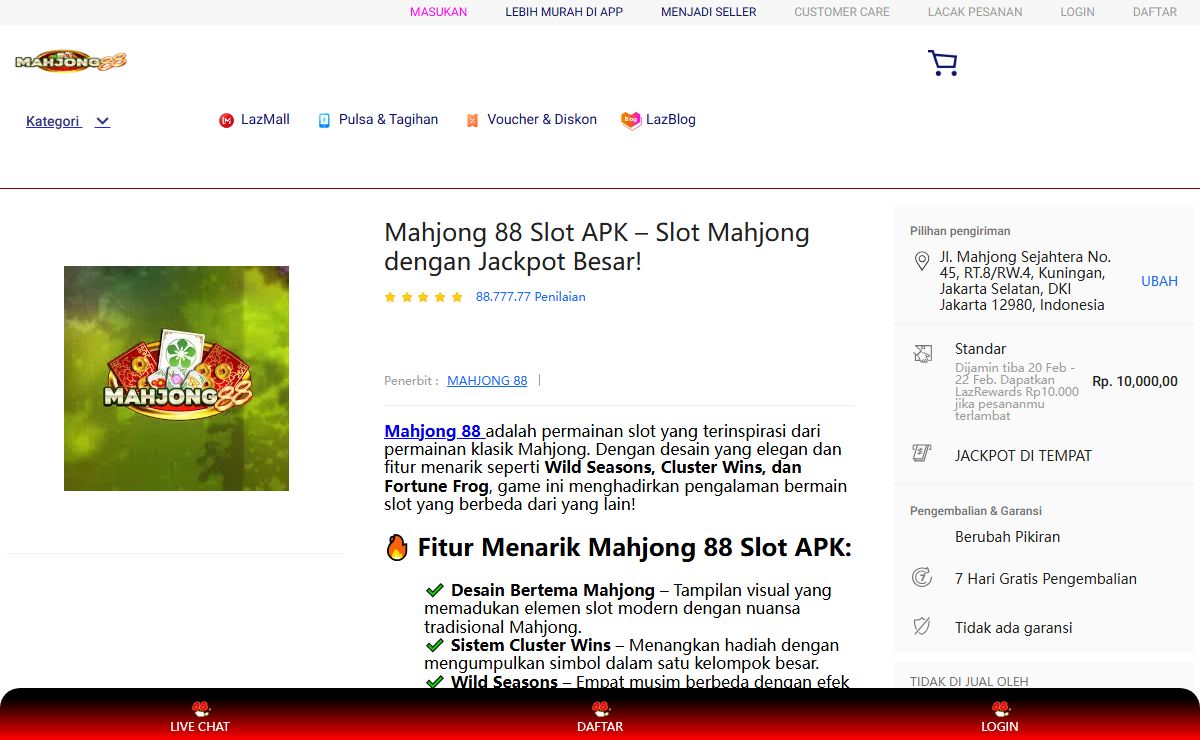
Task: Open the Pulsa & Tagihan link
Action: click(388, 119)
